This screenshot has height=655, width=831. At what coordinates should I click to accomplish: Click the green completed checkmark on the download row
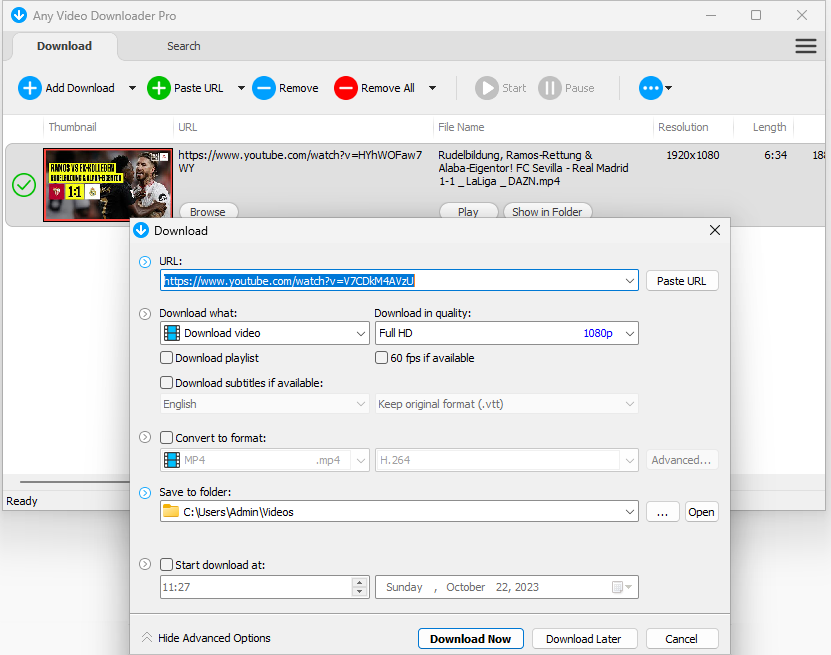(x=24, y=185)
